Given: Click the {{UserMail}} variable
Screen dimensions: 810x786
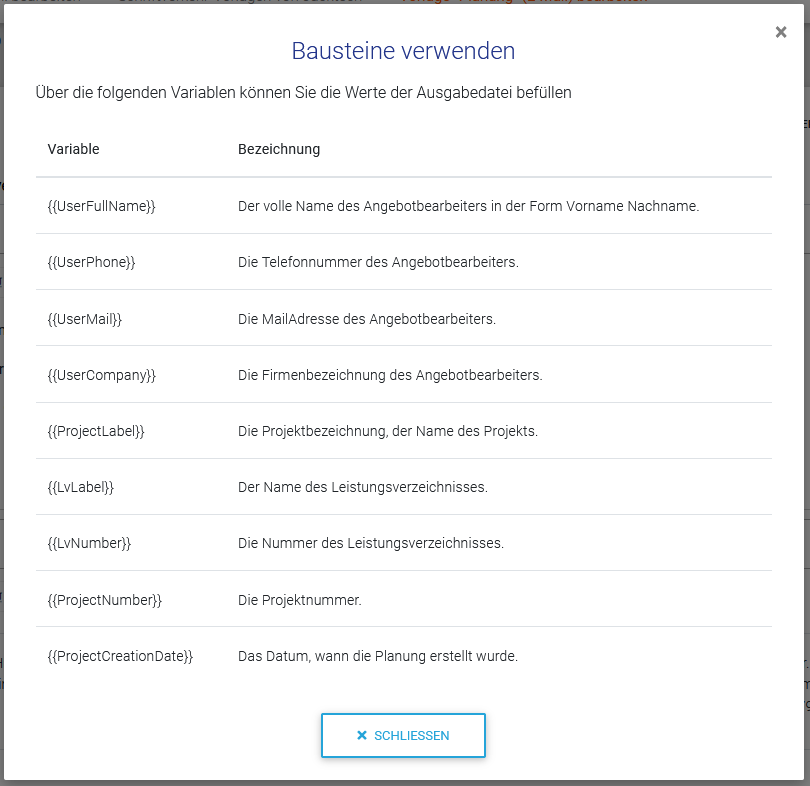Looking at the screenshot, I should 85,319.
